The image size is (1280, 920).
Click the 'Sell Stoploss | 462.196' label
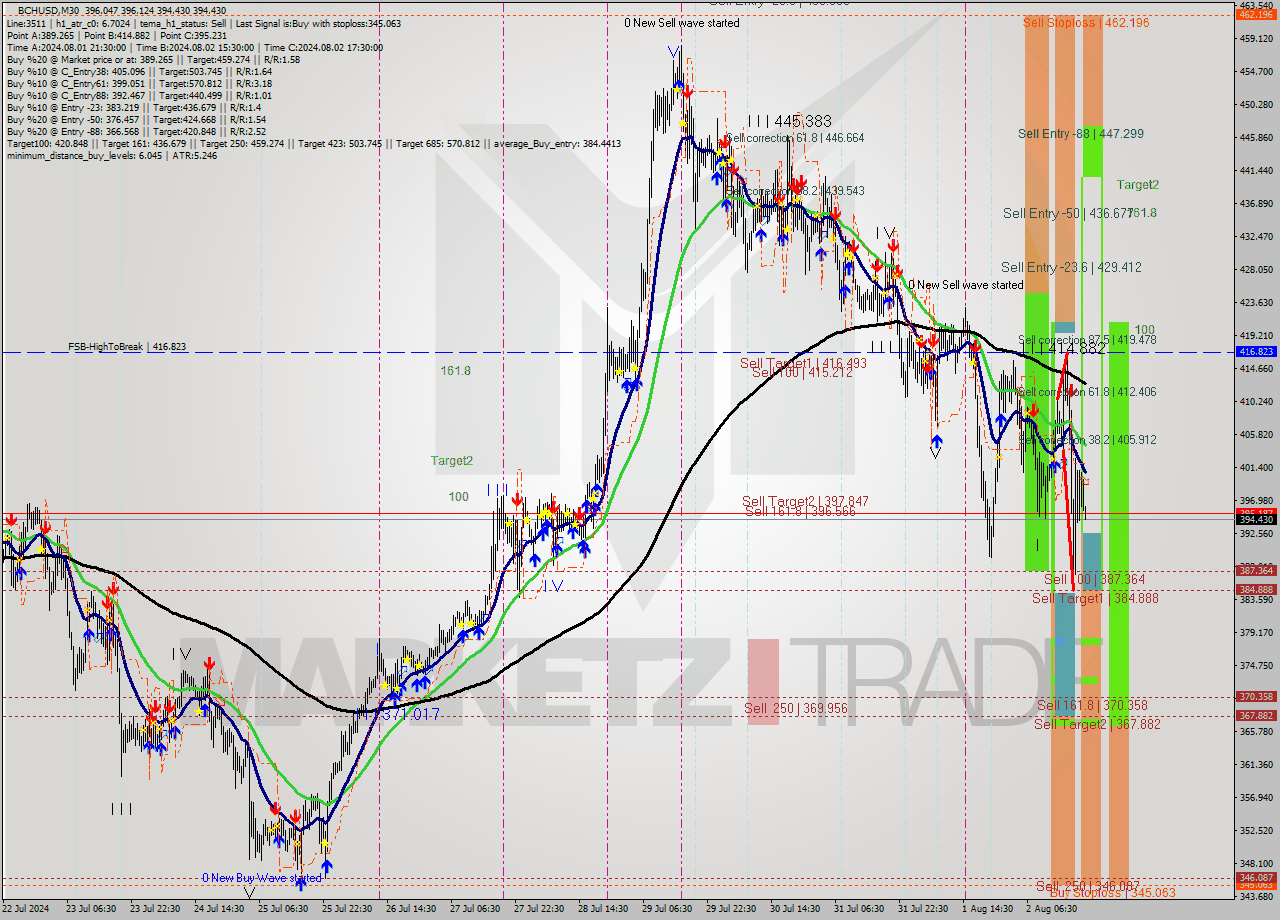click(1085, 22)
